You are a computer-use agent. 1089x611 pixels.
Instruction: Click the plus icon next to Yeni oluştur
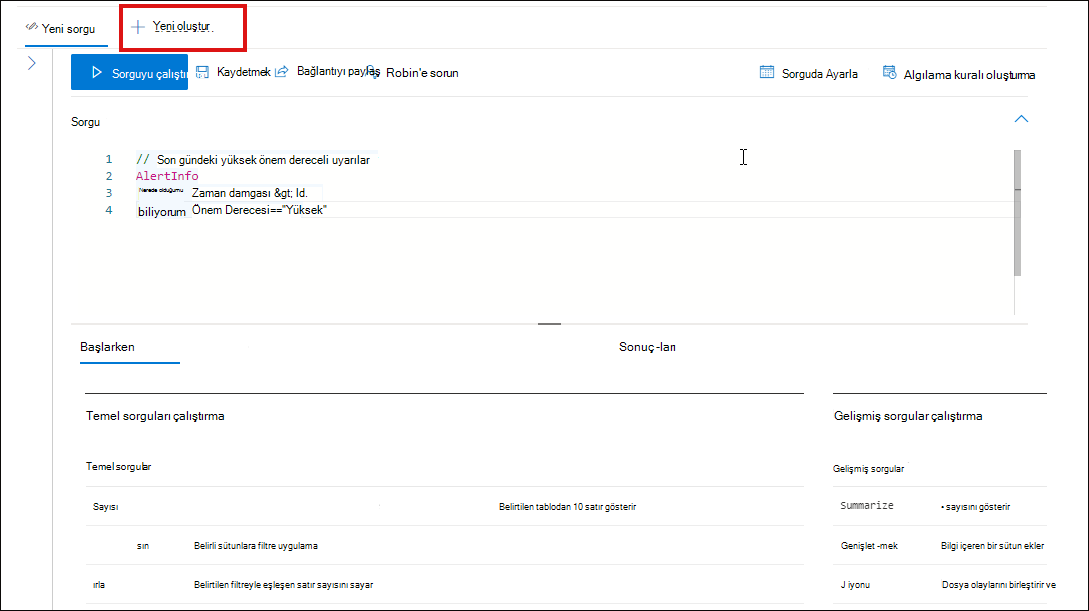click(138, 27)
